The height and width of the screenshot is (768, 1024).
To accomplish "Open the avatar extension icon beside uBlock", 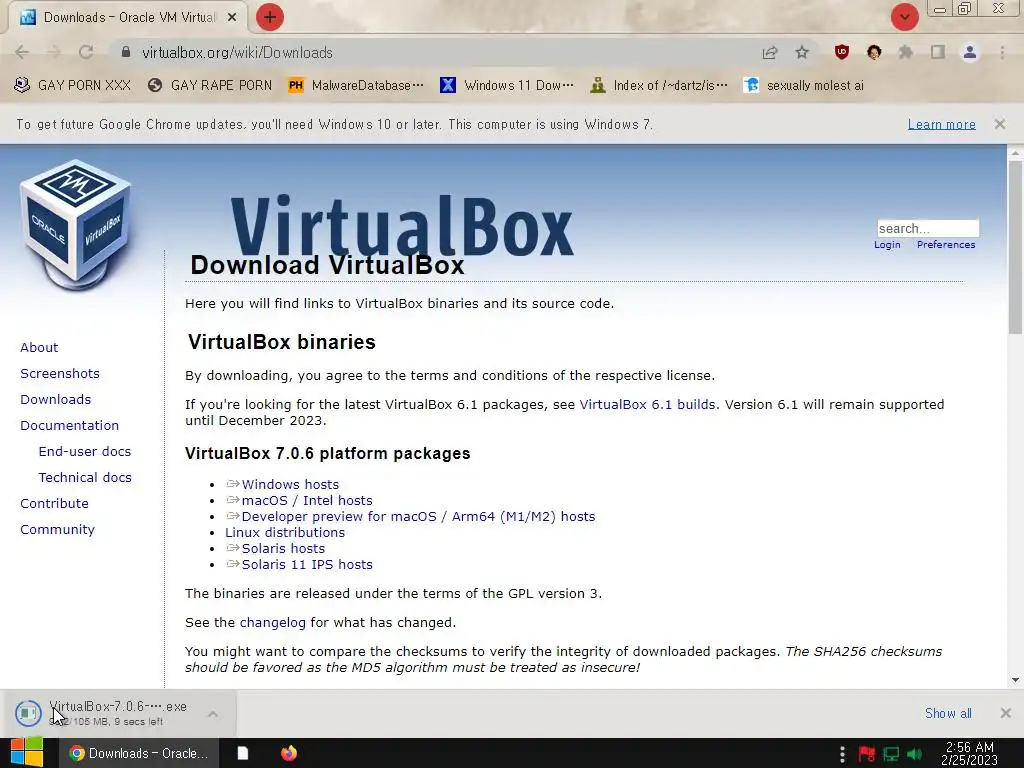I will (x=874, y=52).
